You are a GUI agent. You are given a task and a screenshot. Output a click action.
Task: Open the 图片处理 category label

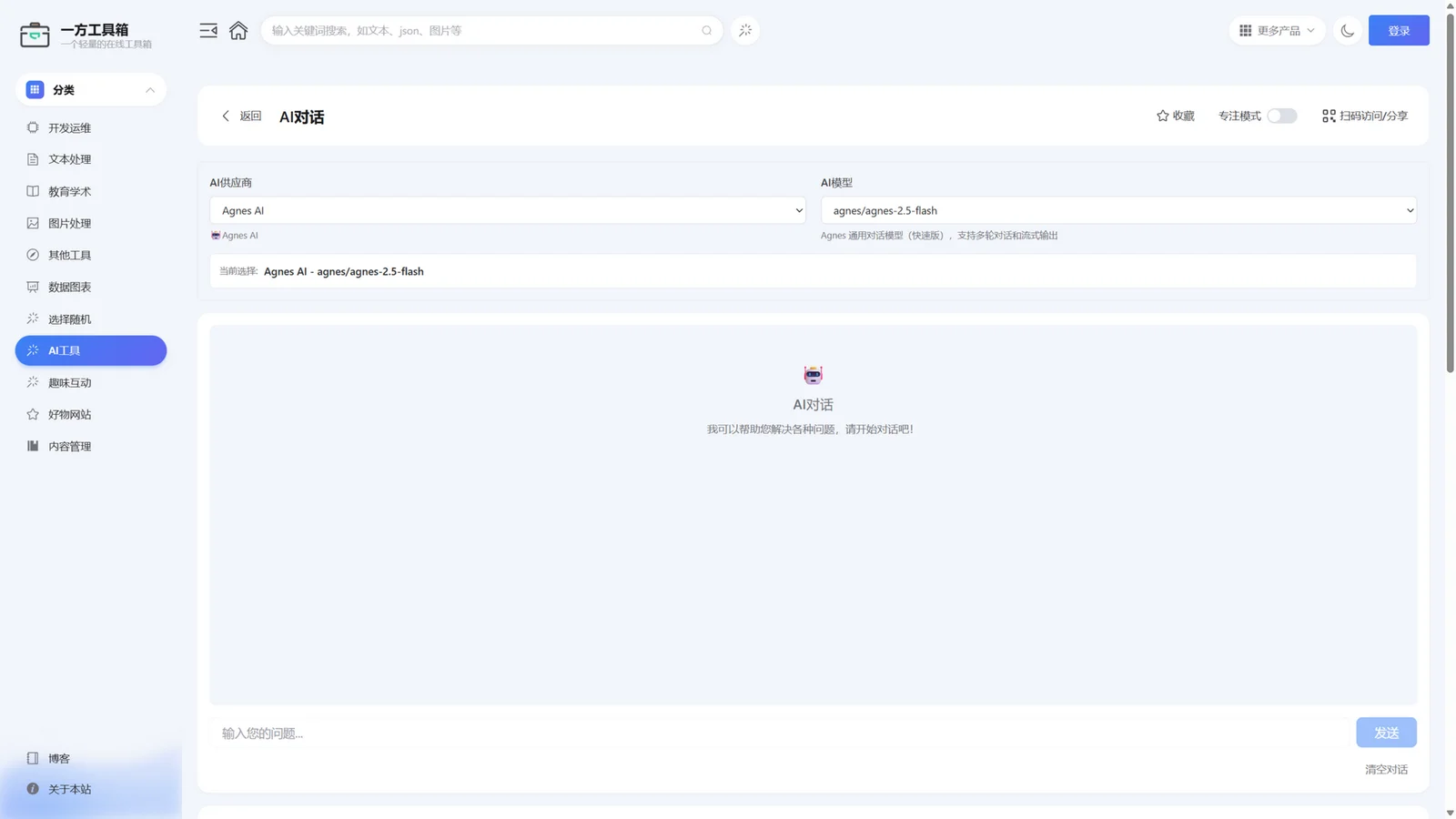click(69, 223)
